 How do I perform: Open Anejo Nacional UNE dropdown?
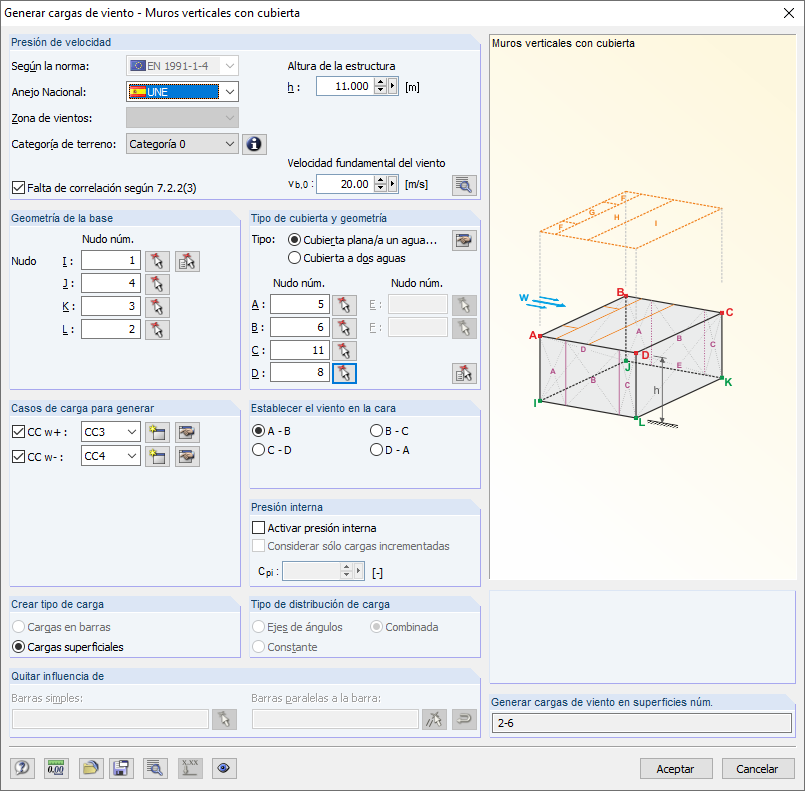[x=230, y=92]
